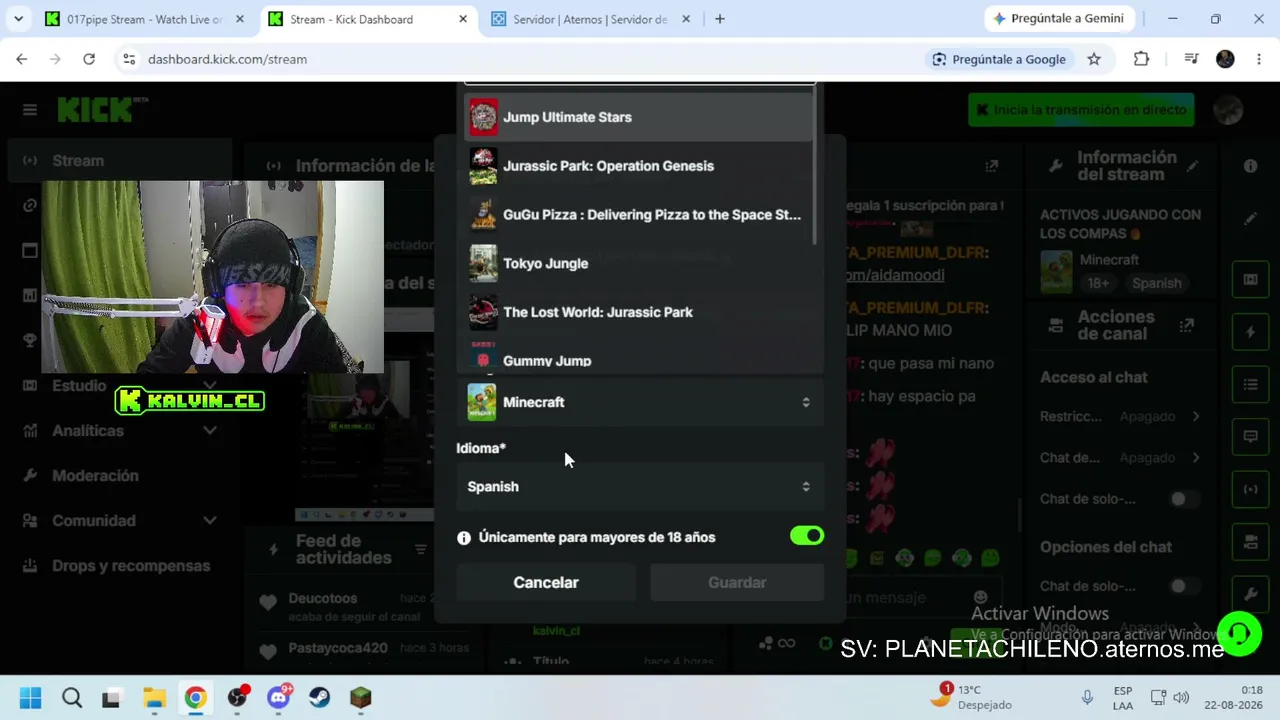
Task: Pop out the chat panel
Action: tap(991, 166)
